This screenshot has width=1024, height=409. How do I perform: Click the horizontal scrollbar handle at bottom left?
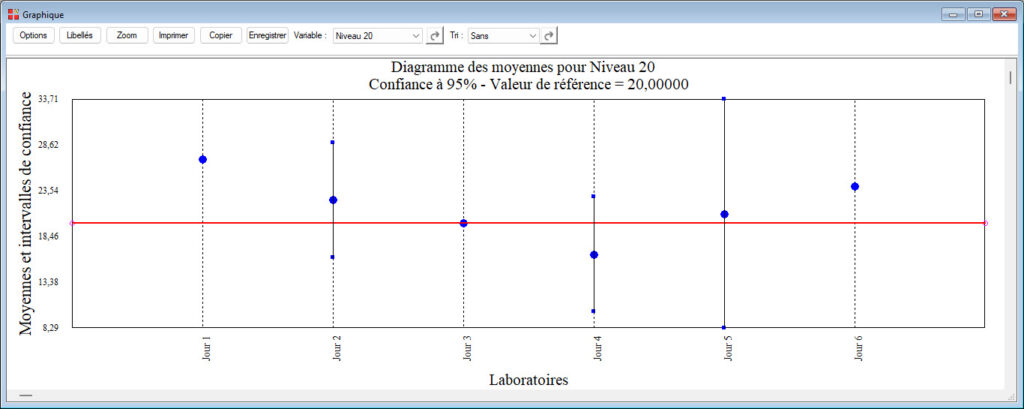tap(25, 396)
